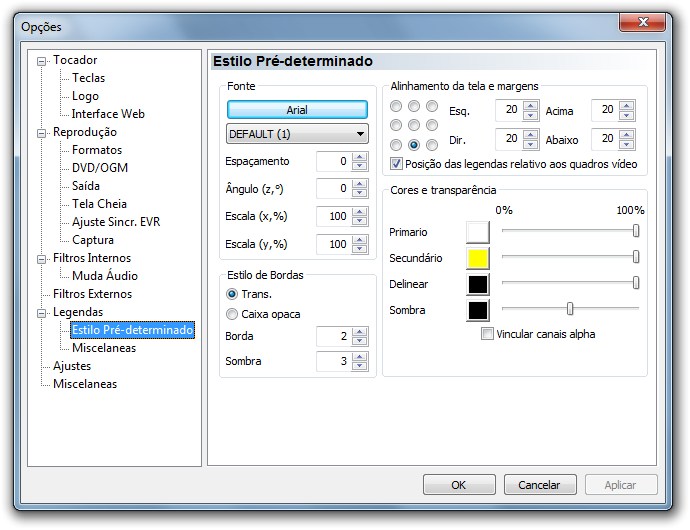Viewport: 690px width, 530px height.
Task: Open Secundário yellow color swatch
Action: tap(478, 258)
